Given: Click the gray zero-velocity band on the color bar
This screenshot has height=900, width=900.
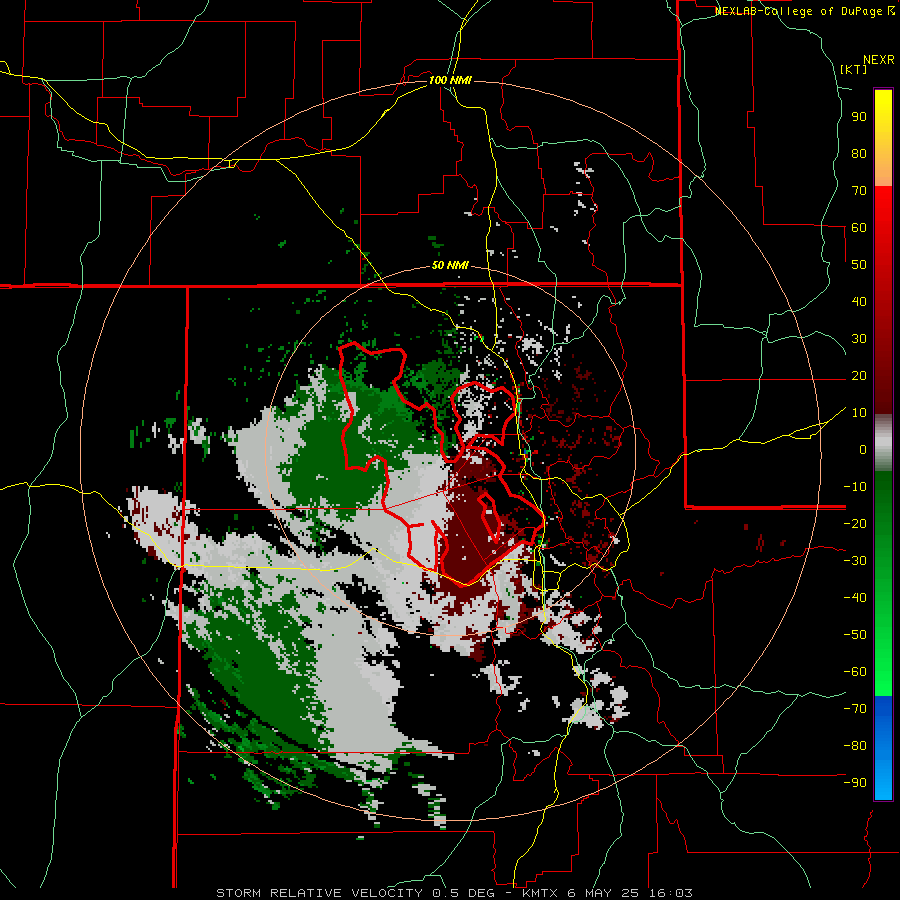Looking at the screenshot, I should click(883, 442).
